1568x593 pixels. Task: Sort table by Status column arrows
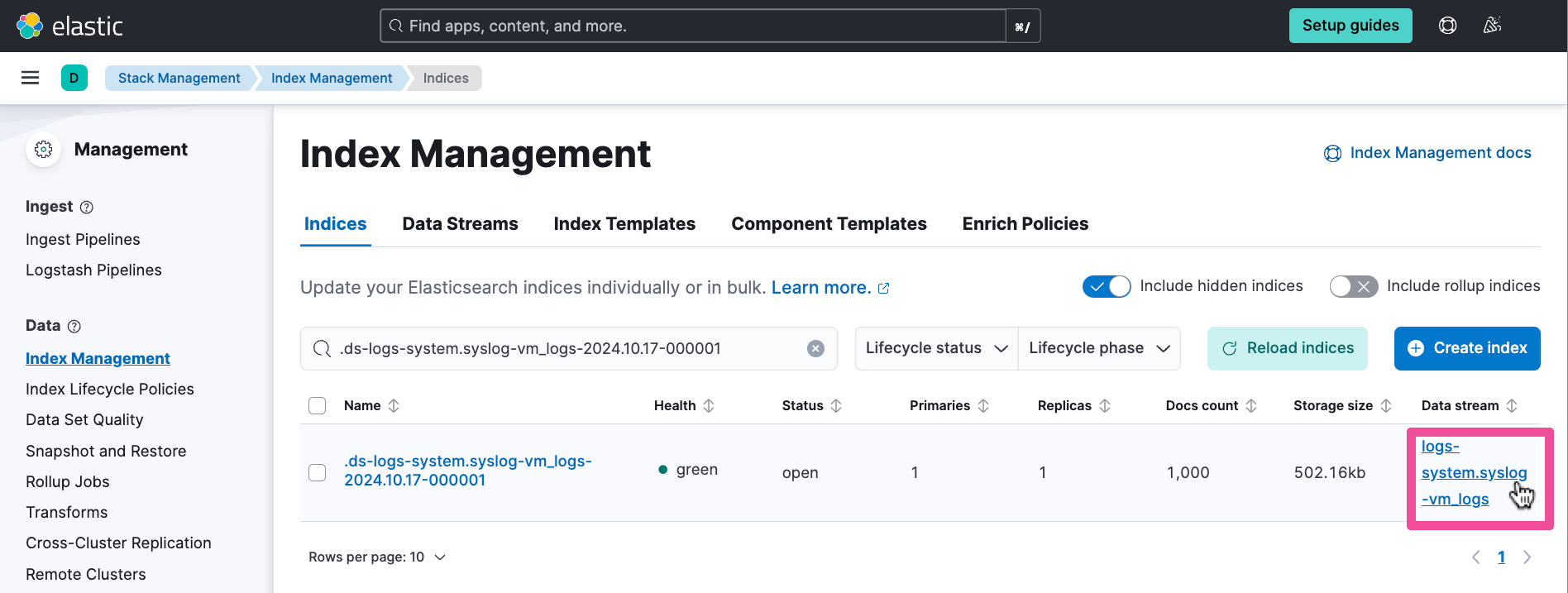click(x=836, y=405)
